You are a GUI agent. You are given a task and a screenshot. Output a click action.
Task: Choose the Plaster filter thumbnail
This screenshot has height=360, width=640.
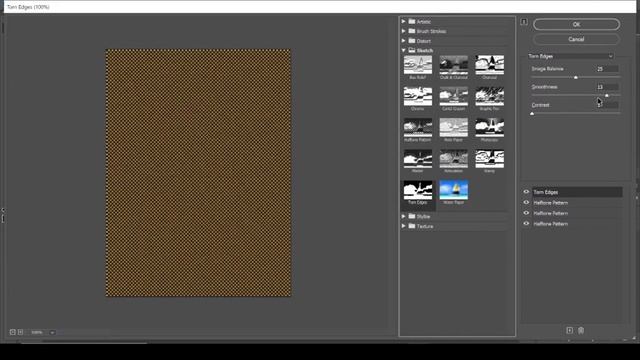point(418,159)
